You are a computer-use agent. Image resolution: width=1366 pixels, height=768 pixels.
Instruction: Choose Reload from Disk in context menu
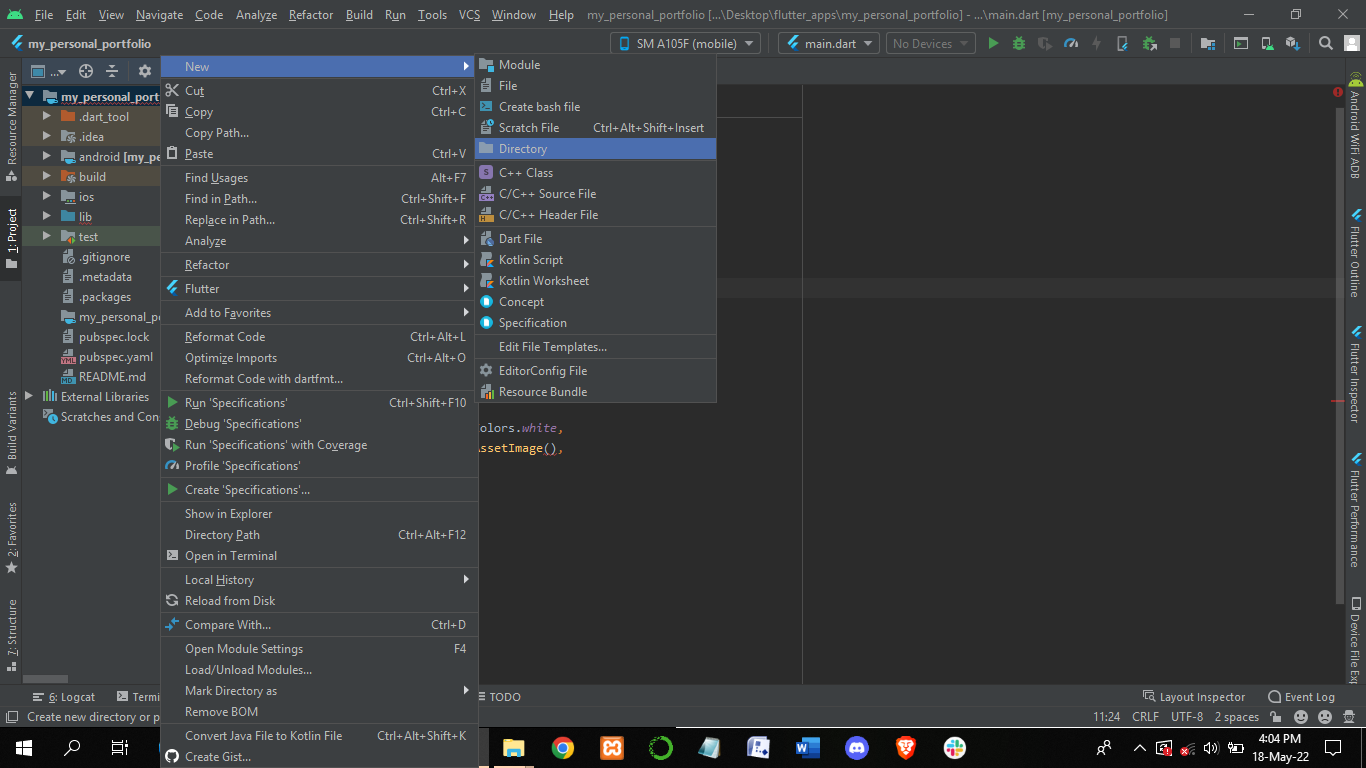coord(318,601)
